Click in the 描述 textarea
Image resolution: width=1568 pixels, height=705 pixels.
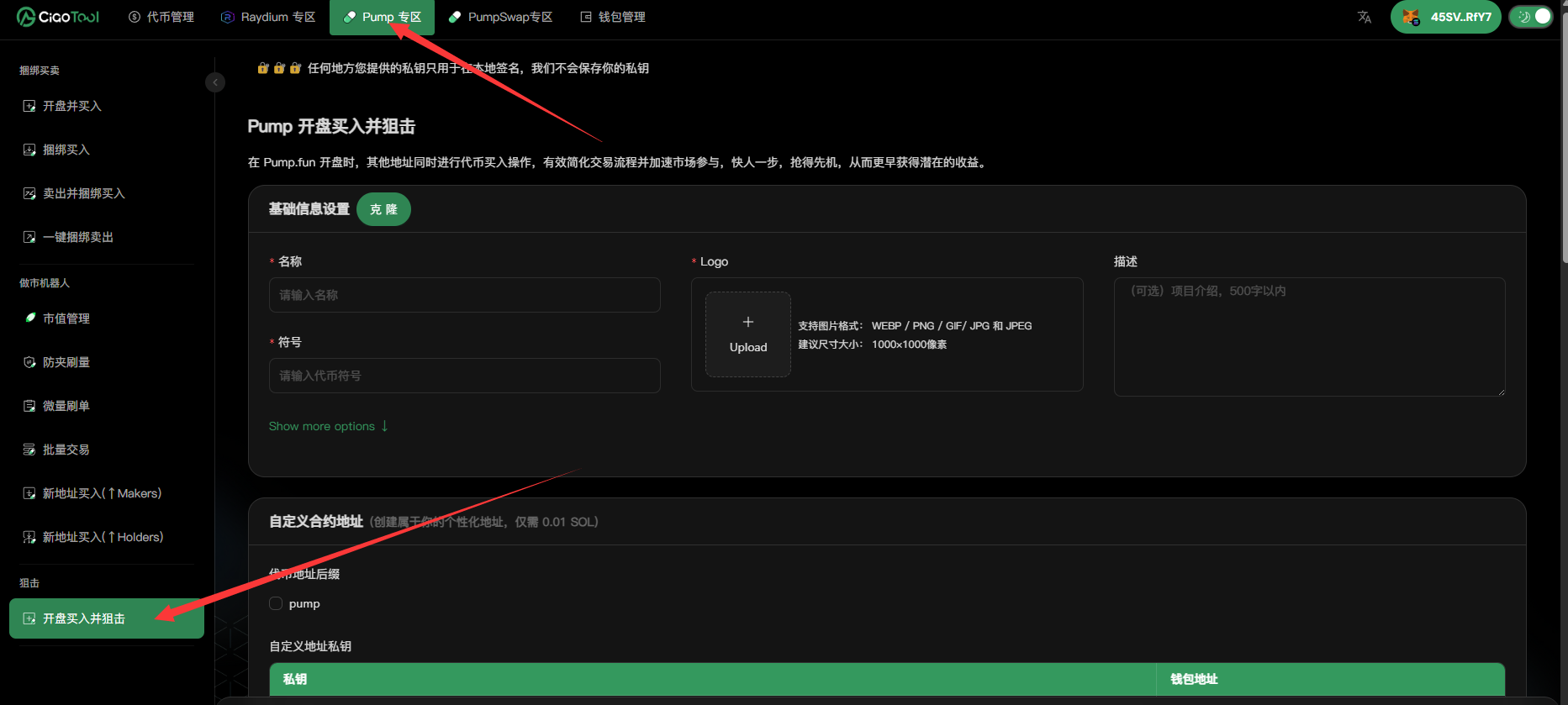[1310, 337]
